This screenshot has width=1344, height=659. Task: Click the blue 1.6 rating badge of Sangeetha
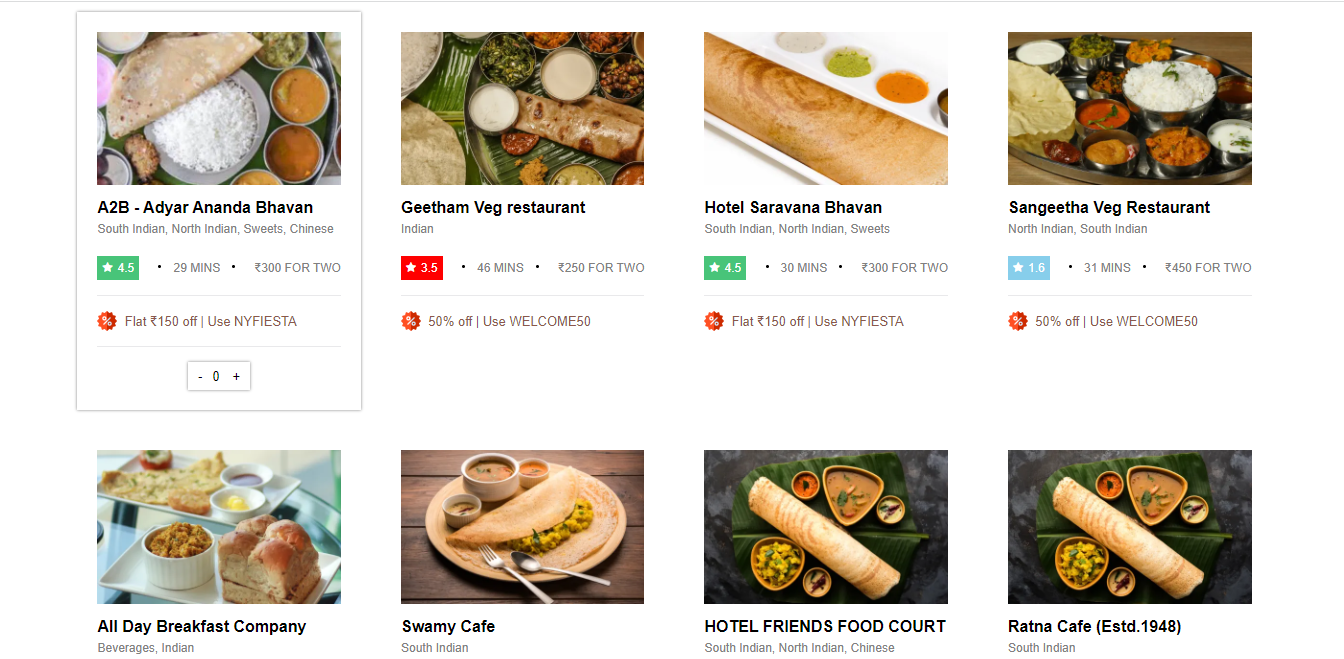pyautogui.click(x=1029, y=268)
